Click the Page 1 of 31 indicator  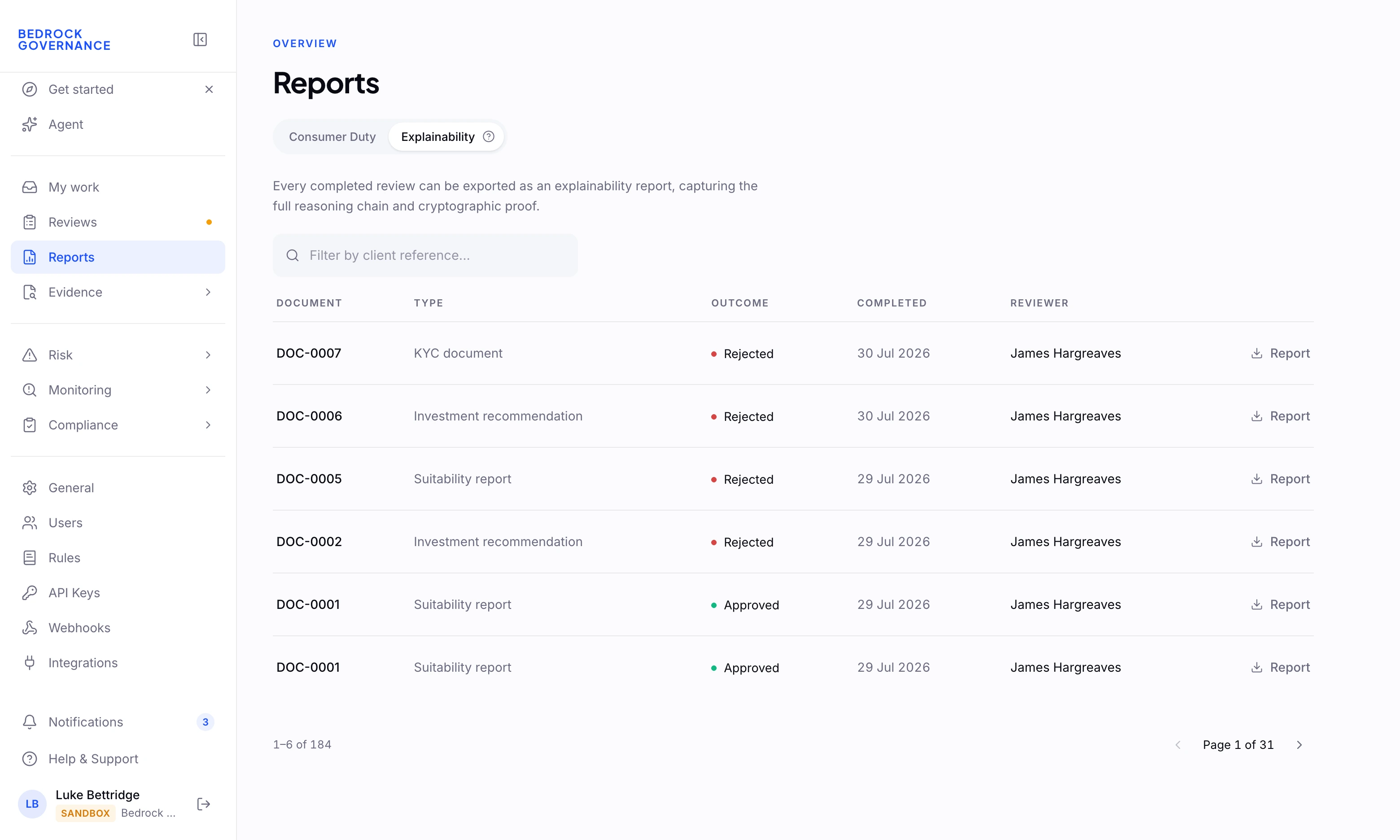(x=1238, y=745)
